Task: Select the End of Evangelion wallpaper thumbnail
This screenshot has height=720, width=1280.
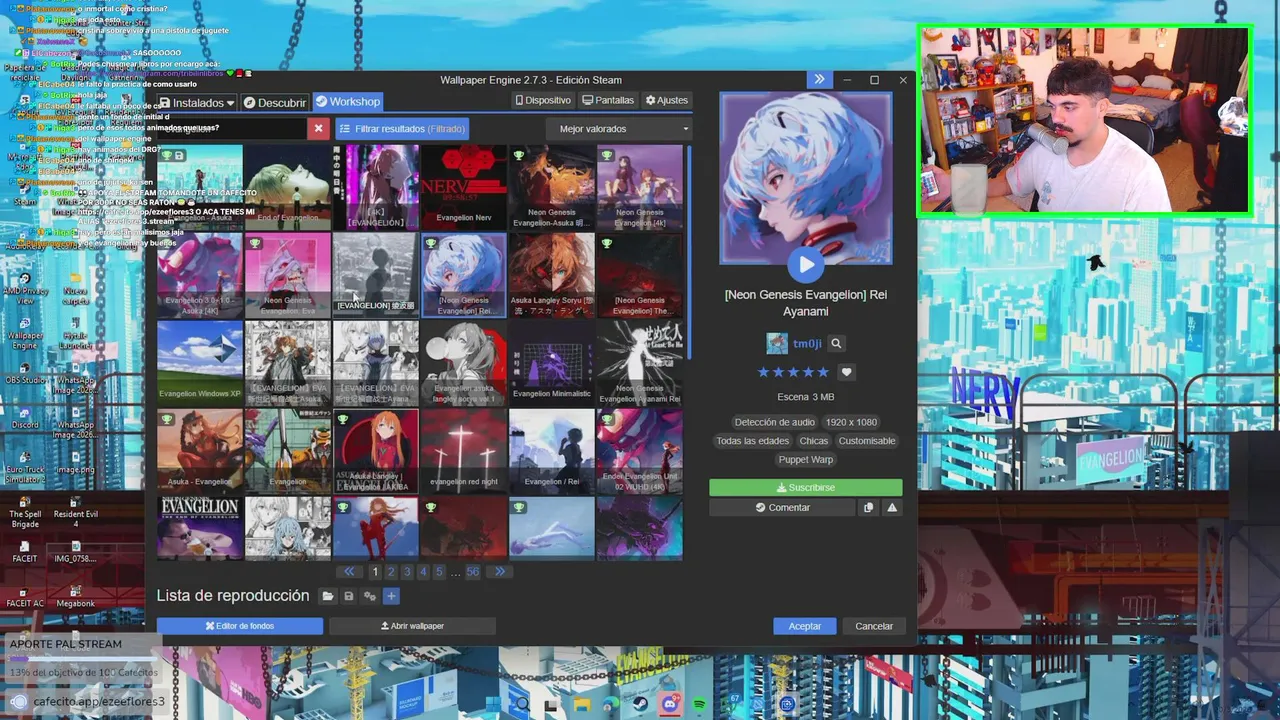Action: click(x=288, y=187)
